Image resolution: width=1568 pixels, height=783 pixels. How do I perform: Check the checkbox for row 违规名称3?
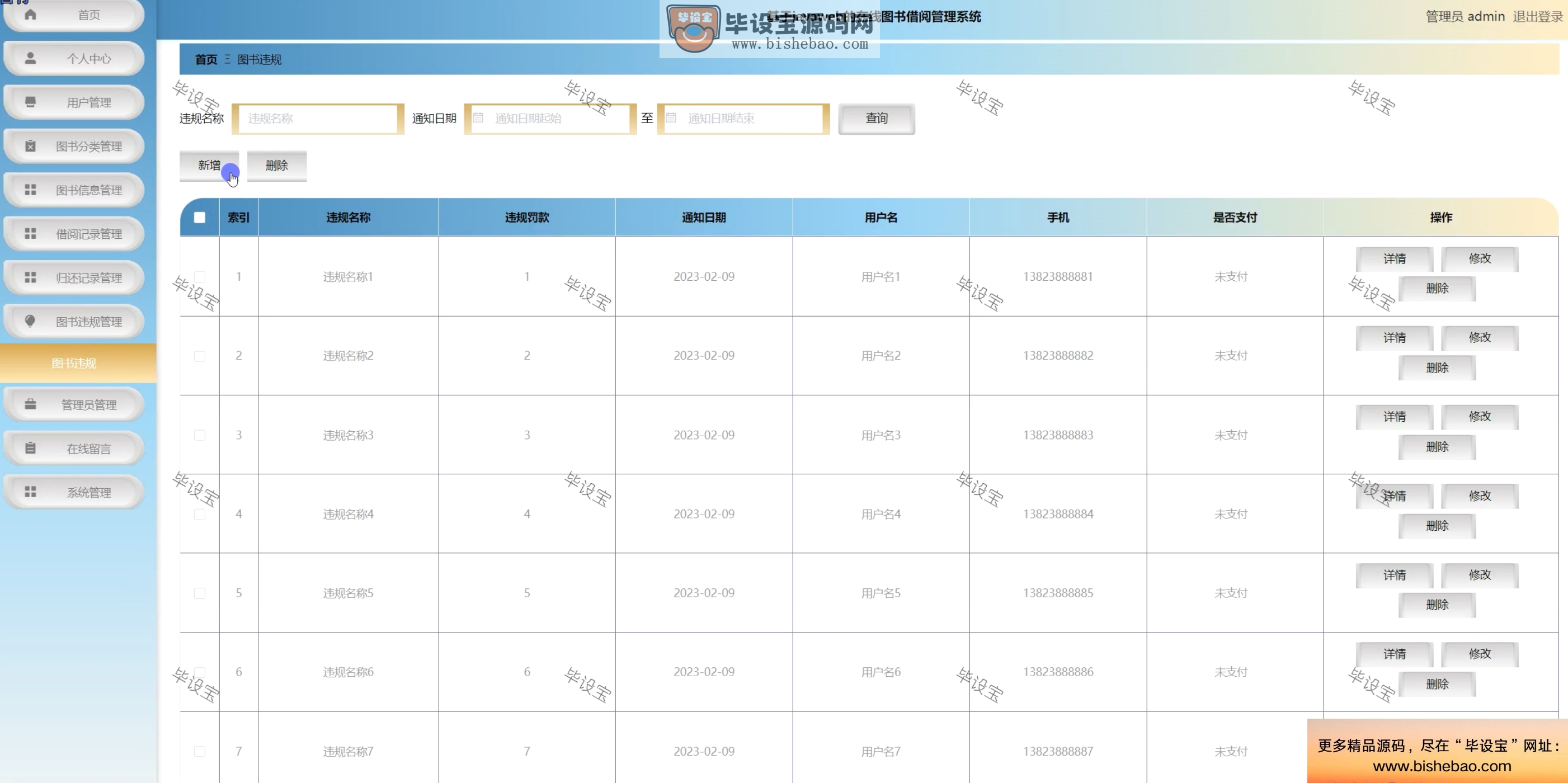click(200, 435)
